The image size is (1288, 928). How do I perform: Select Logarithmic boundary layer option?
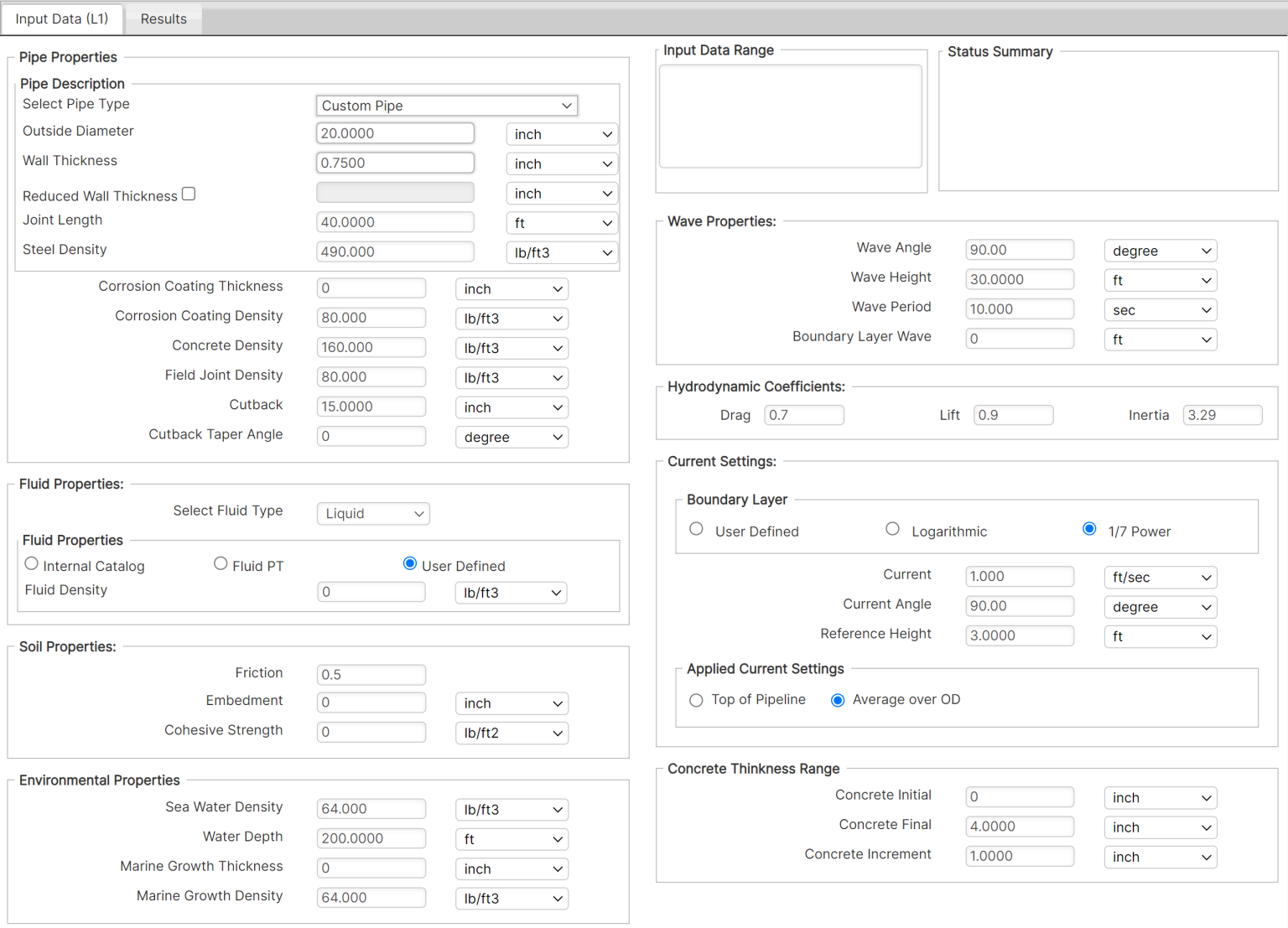tap(892, 529)
